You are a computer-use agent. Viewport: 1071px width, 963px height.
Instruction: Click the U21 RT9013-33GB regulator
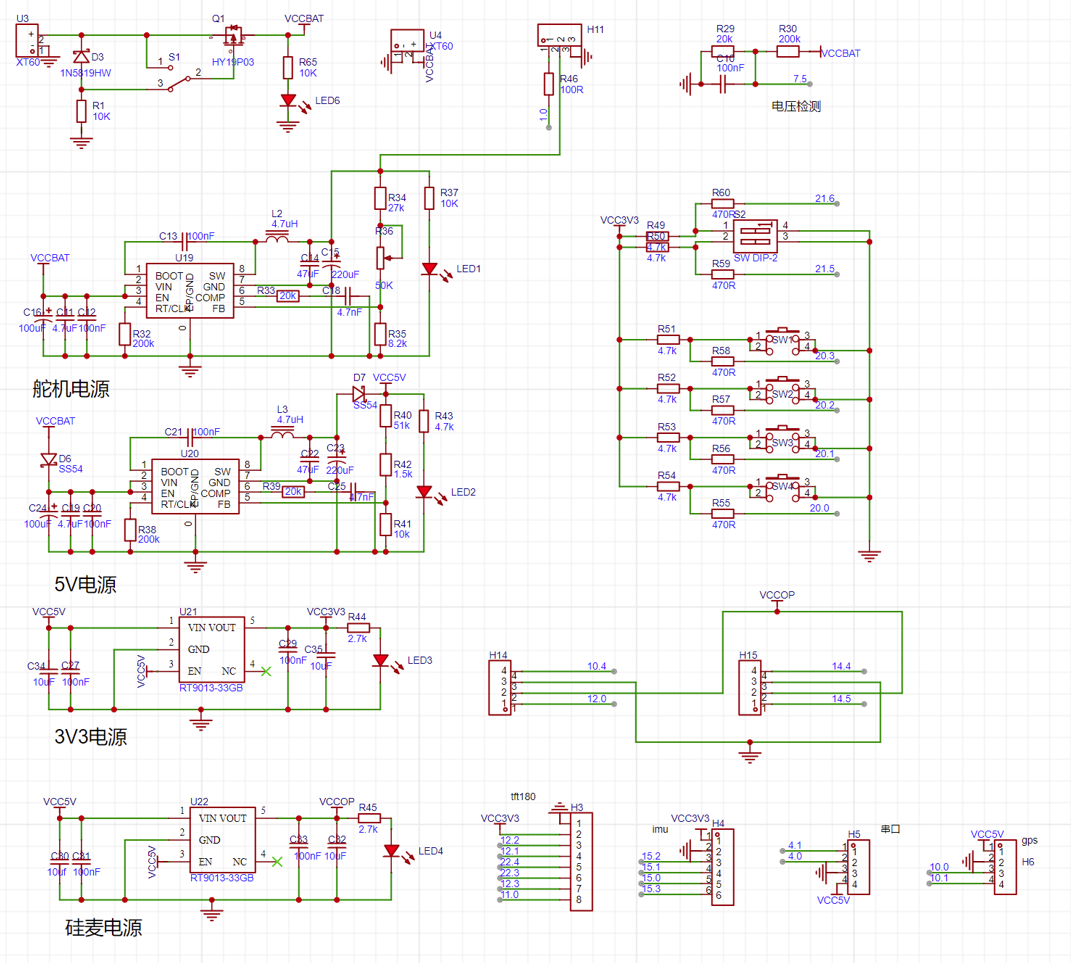pyautogui.click(x=211, y=649)
